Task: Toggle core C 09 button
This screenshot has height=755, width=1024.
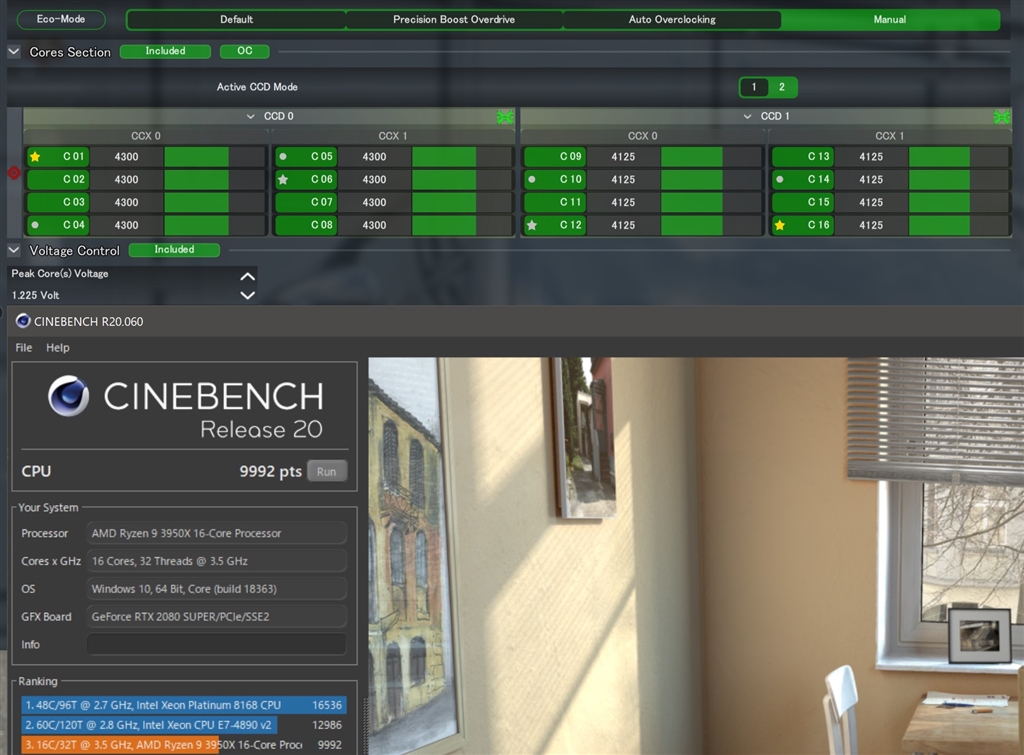Action: pos(556,157)
